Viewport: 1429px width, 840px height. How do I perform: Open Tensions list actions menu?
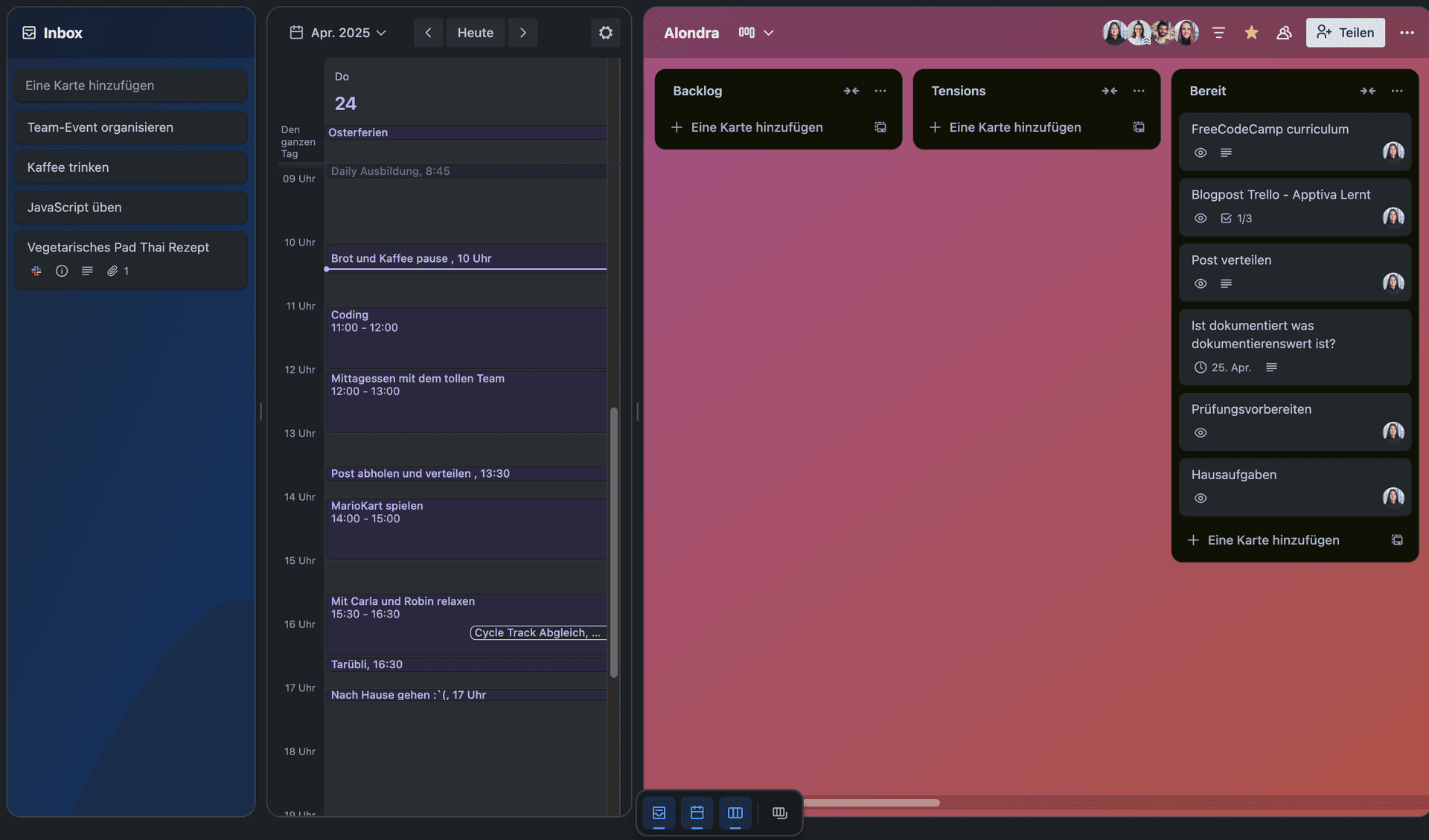pos(1139,91)
